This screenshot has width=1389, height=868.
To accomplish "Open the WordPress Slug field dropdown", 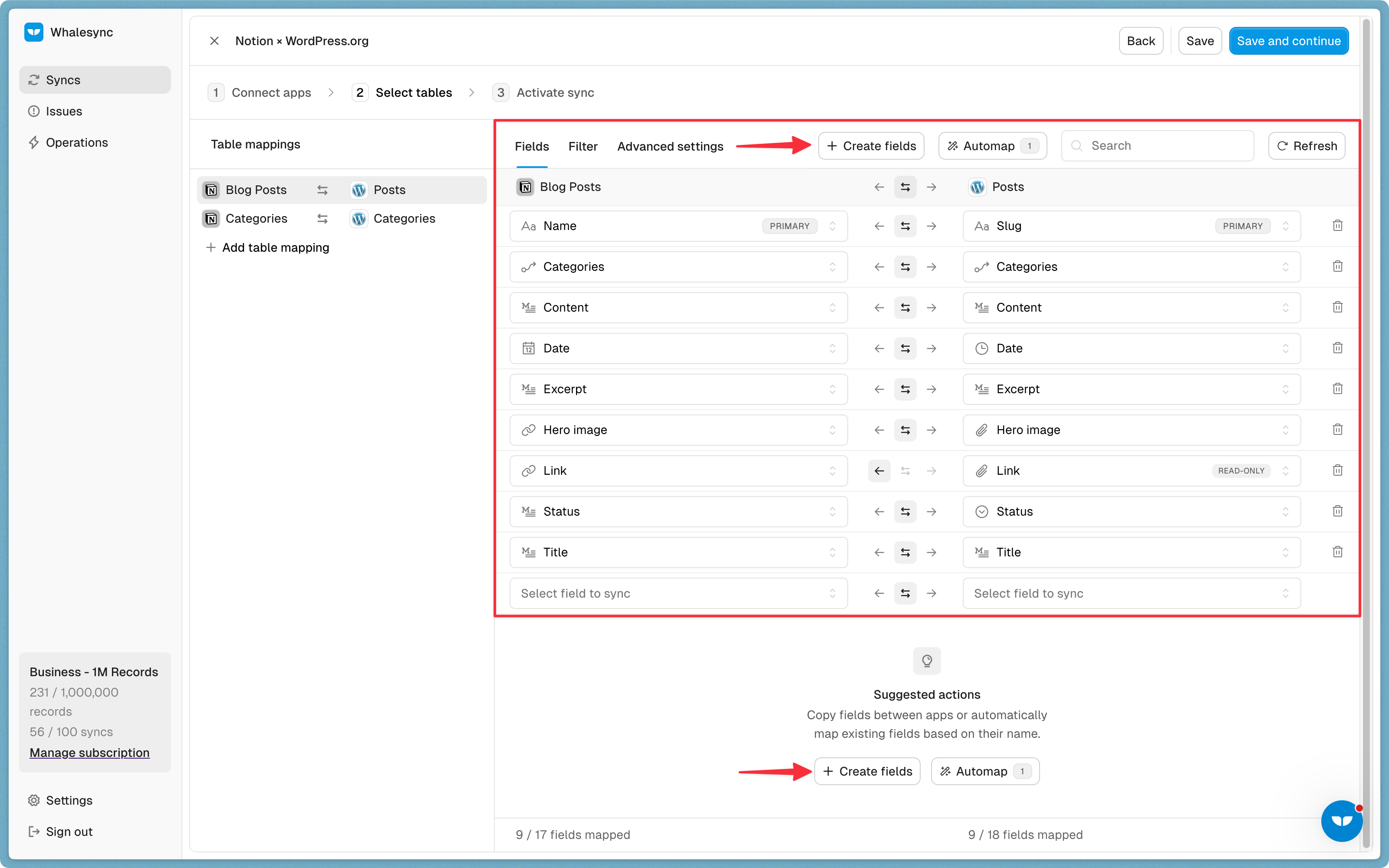I will (1131, 226).
